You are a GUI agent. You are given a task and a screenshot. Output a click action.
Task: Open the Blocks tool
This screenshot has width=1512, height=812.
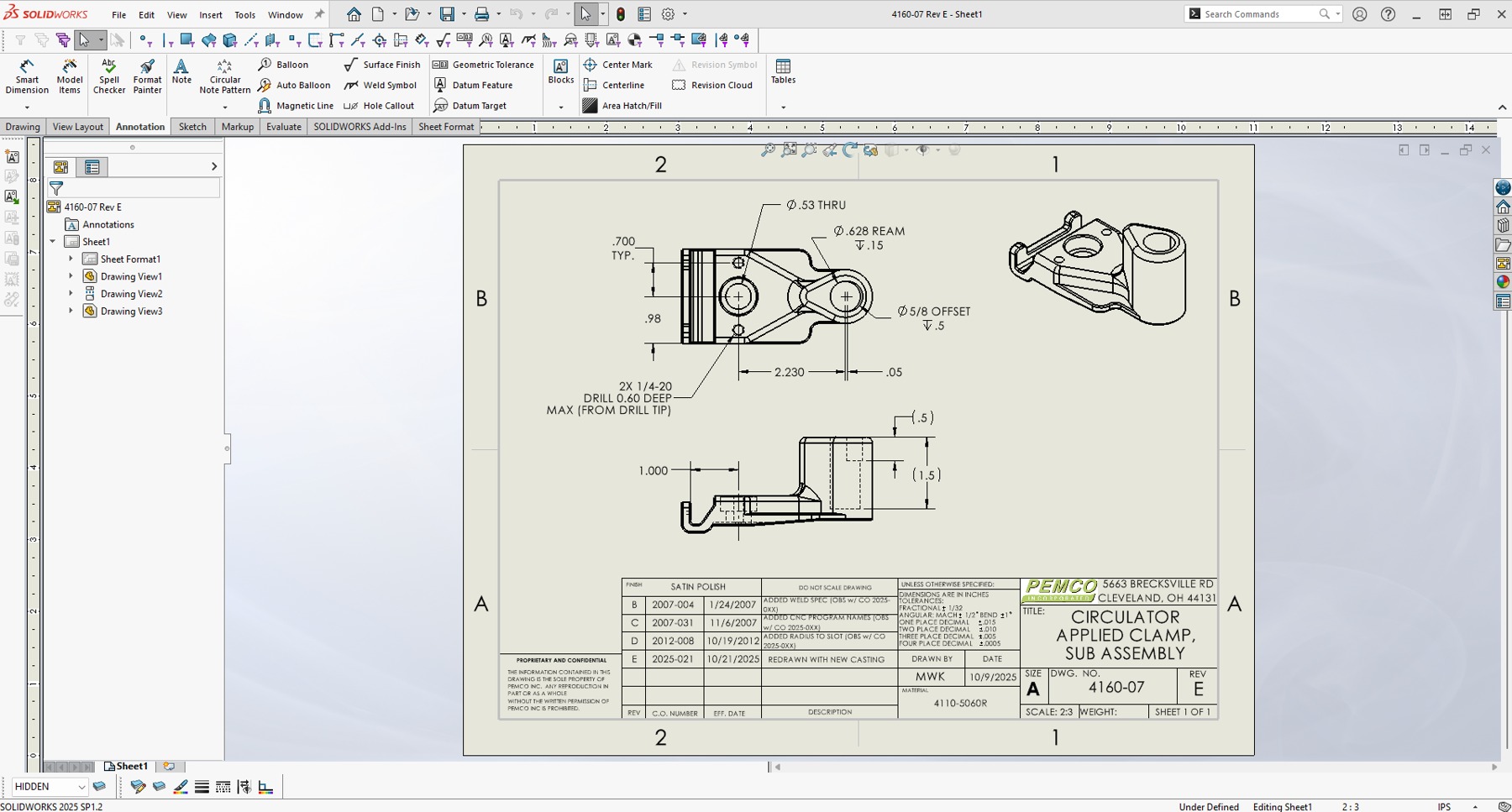pyautogui.click(x=560, y=71)
